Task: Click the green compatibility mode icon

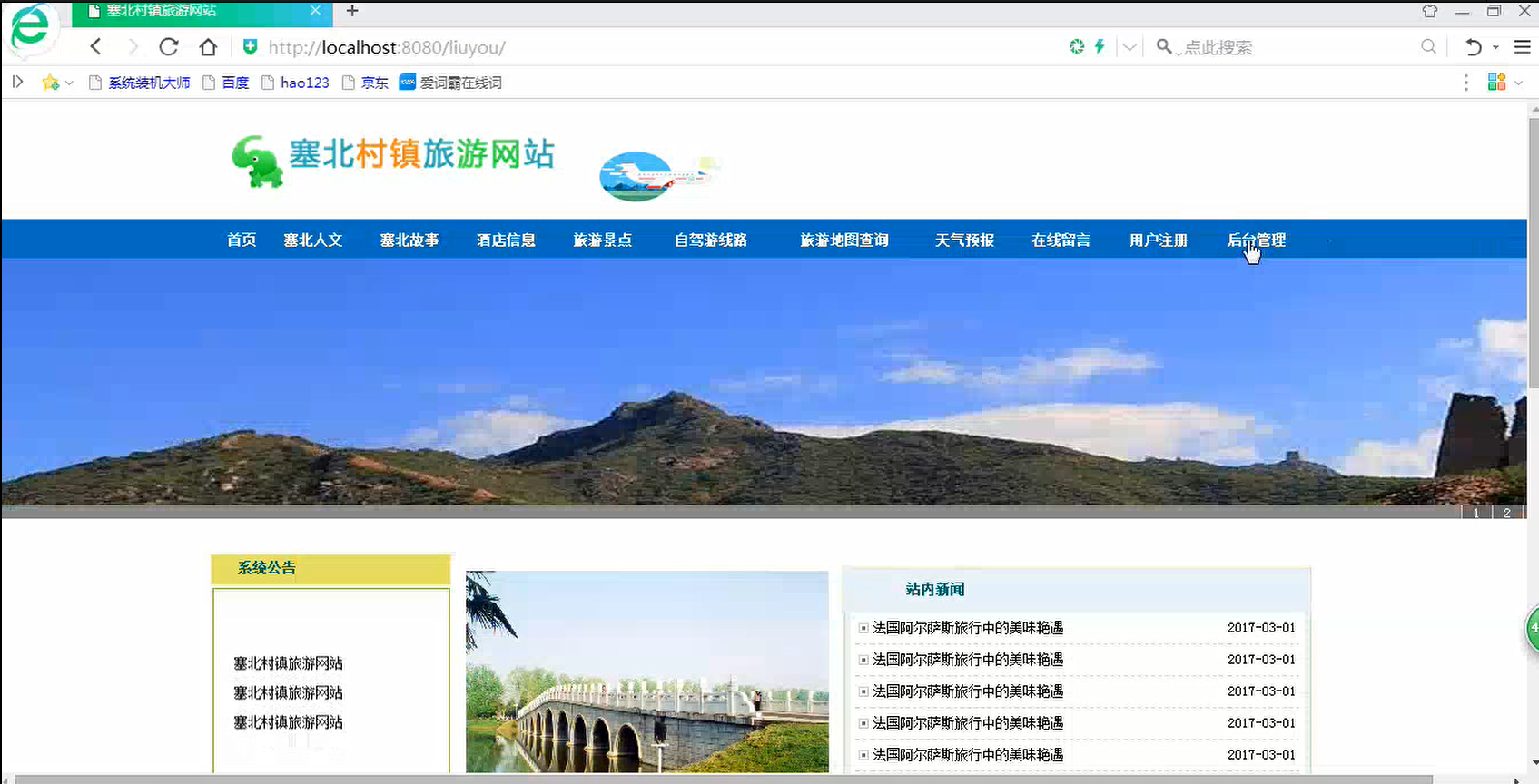Action: coord(1077,46)
